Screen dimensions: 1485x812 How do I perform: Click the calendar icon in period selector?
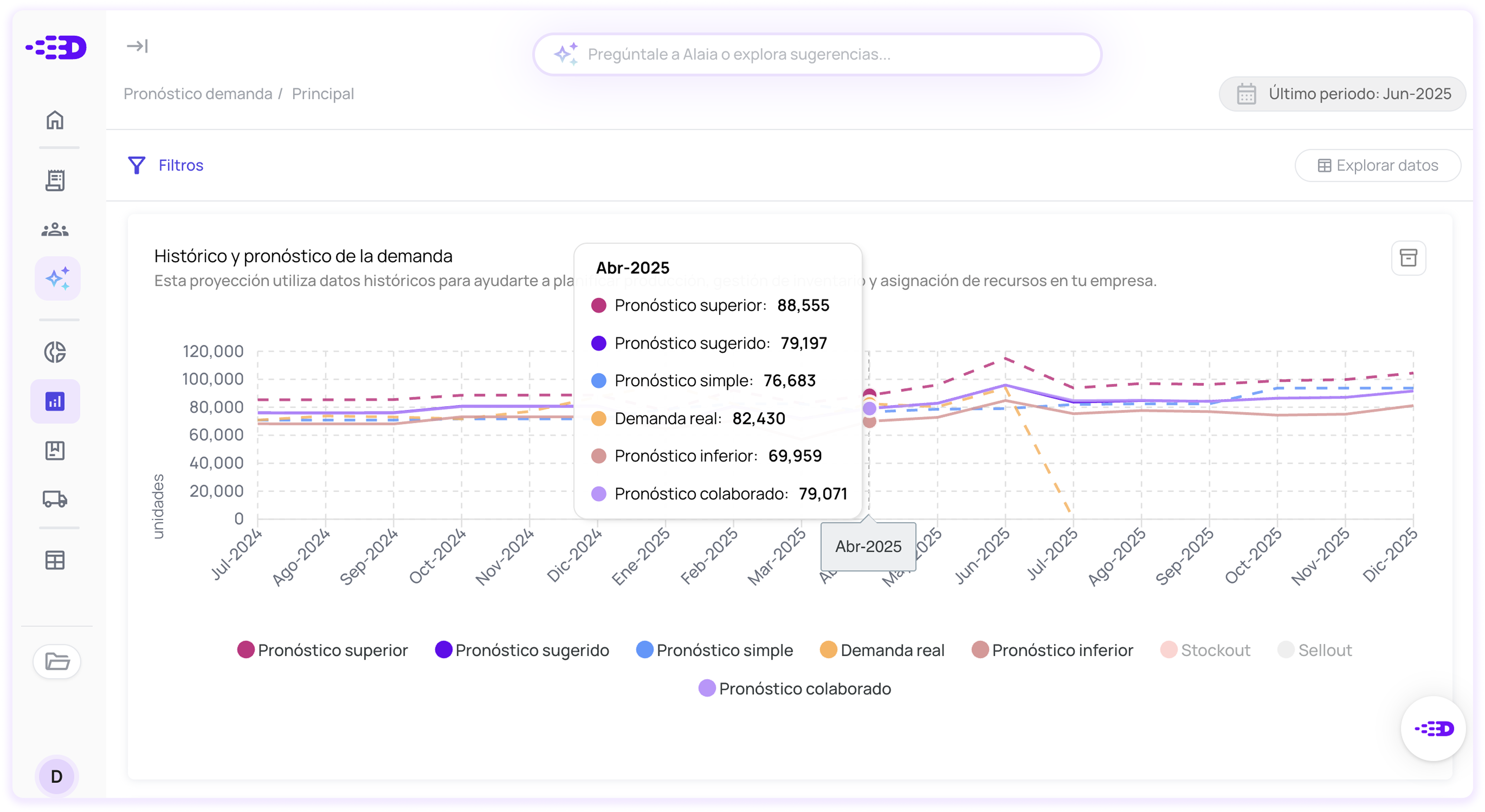pyautogui.click(x=1246, y=94)
